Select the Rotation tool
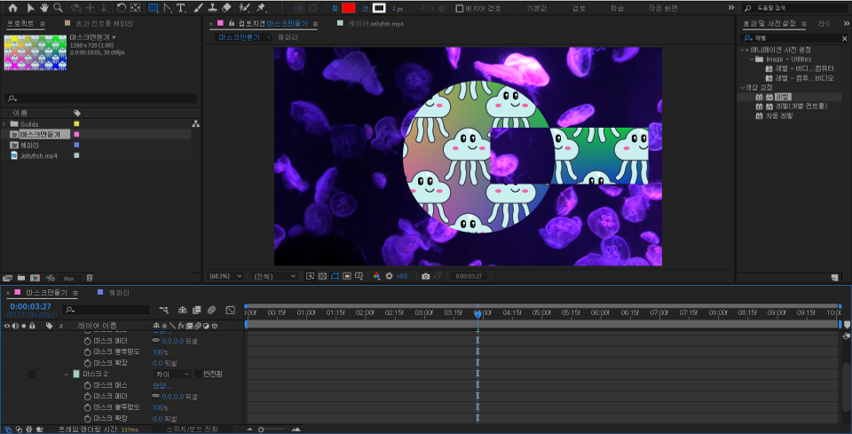The height and width of the screenshot is (434, 852). tap(122, 8)
